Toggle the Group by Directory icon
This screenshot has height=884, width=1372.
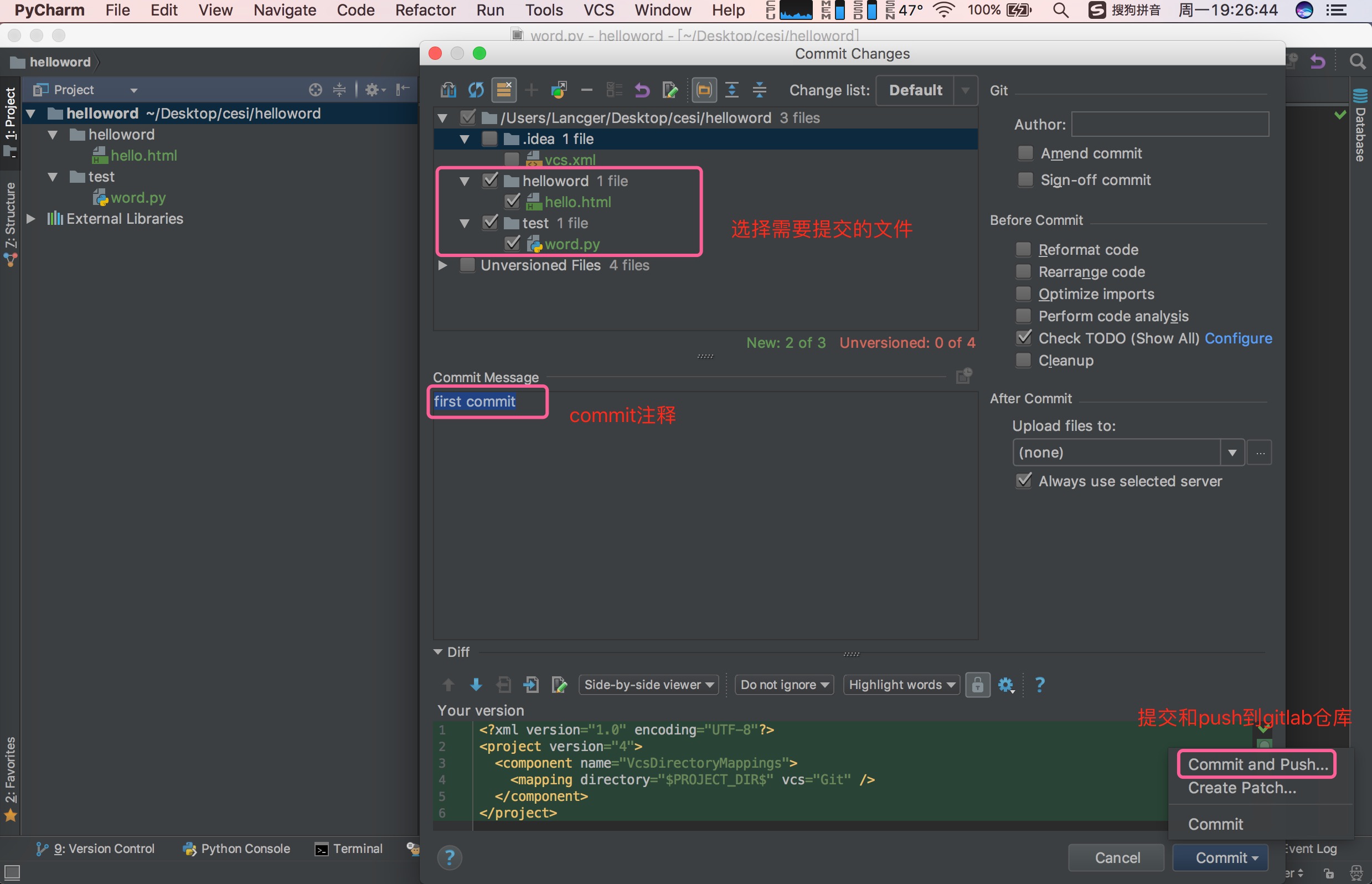point(704,90)
